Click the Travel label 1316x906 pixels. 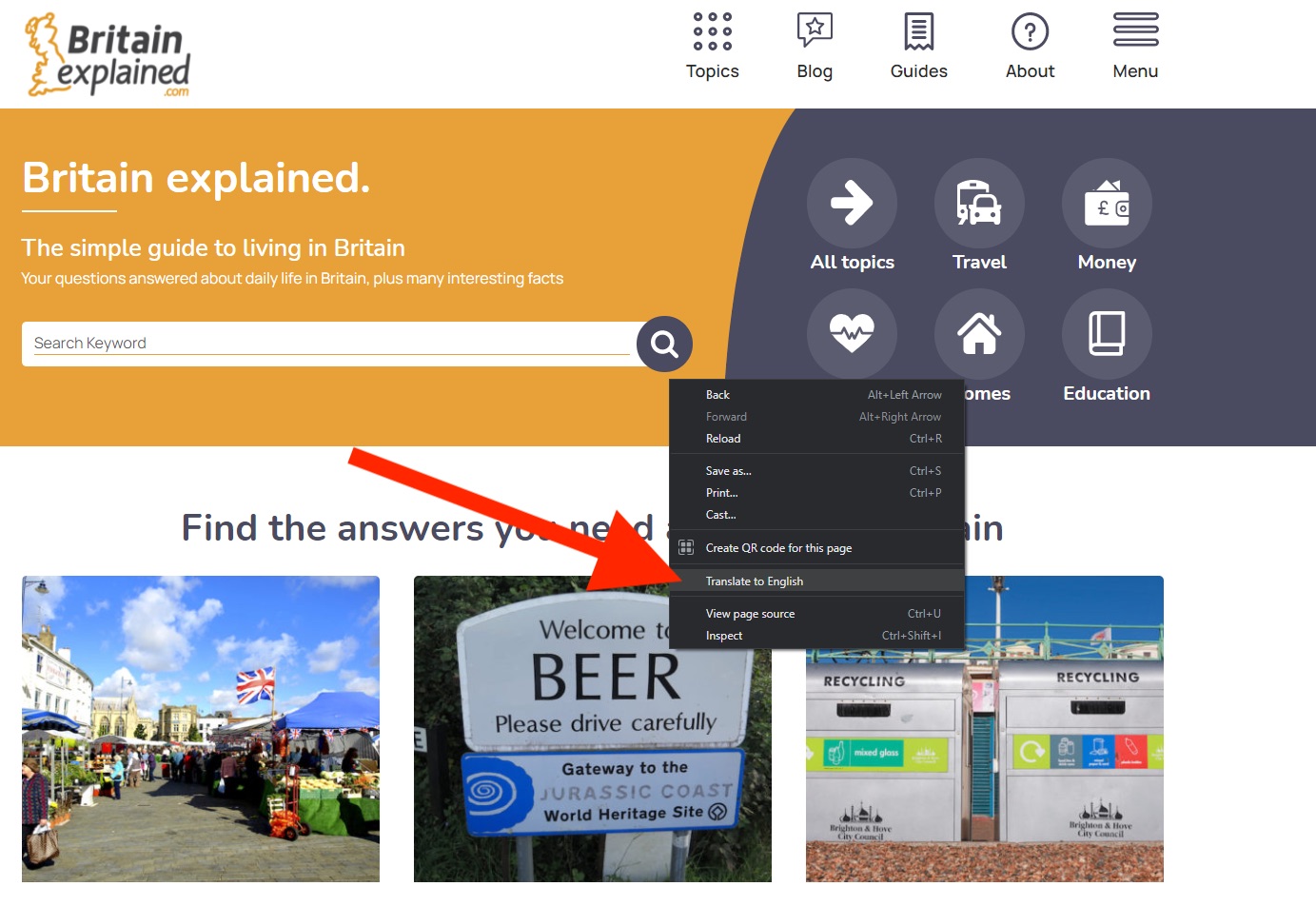(979, 263)
